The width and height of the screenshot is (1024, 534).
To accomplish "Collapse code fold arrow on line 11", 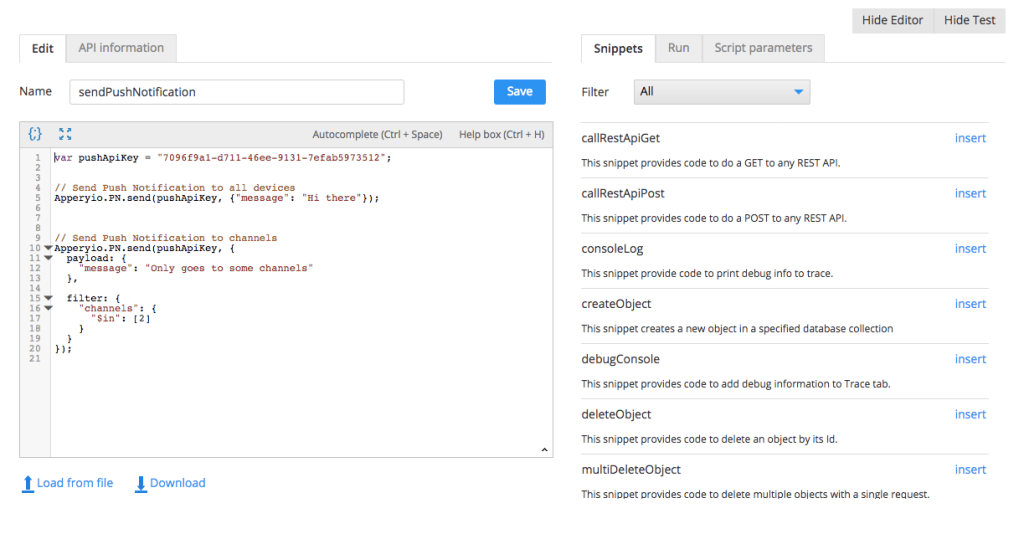I will (x=48, y=258).
